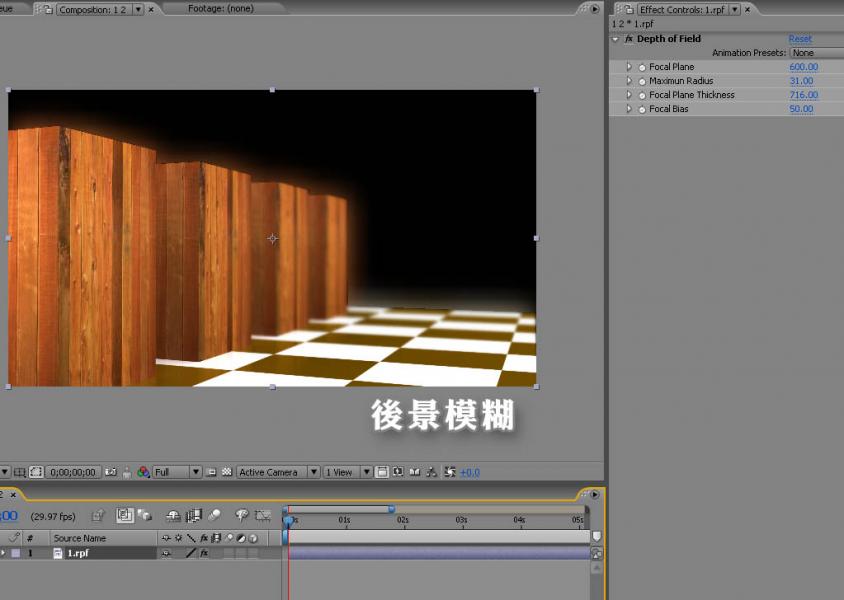Enable the Maximun Radius stopwatch
The height and width of the screenshot is (600, 844).
[642, 82]
